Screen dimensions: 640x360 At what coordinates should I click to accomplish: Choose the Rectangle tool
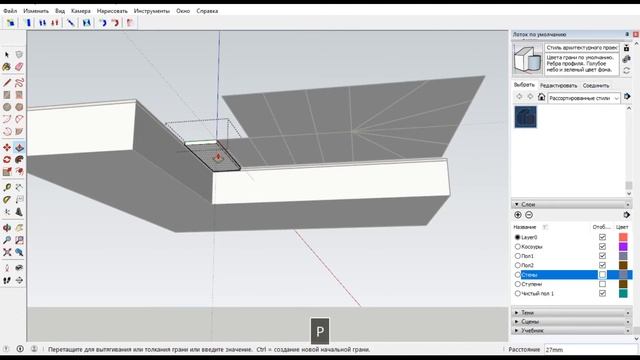(x=7, y=95)
